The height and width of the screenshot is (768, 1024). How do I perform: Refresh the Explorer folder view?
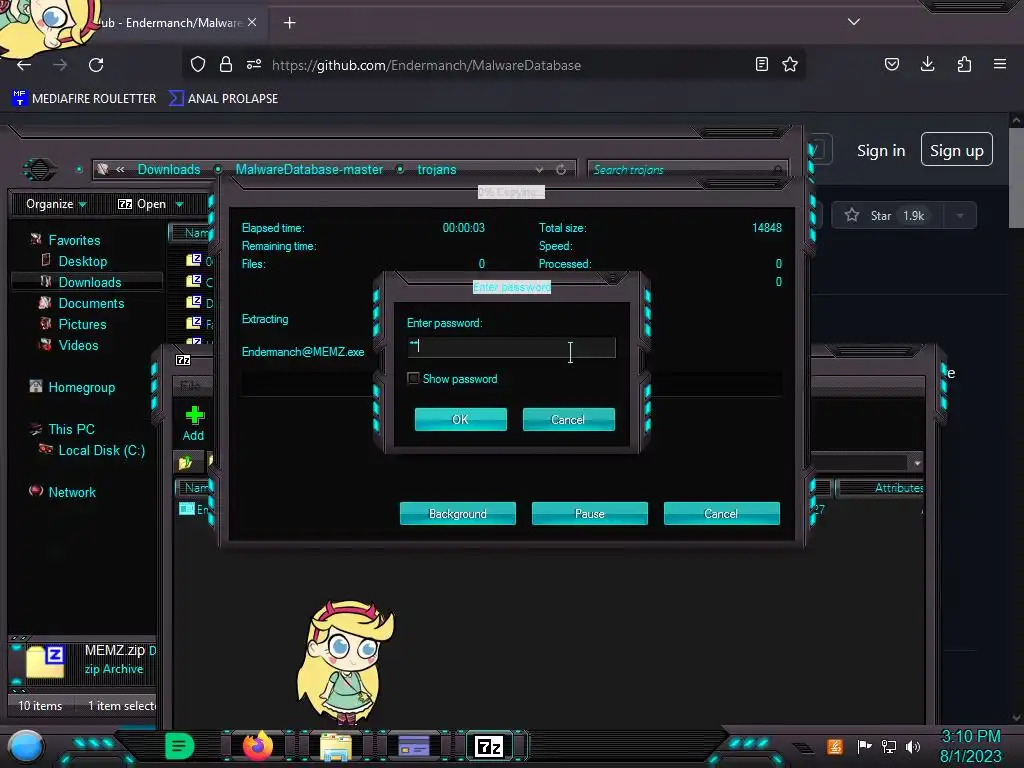point(561,170)
